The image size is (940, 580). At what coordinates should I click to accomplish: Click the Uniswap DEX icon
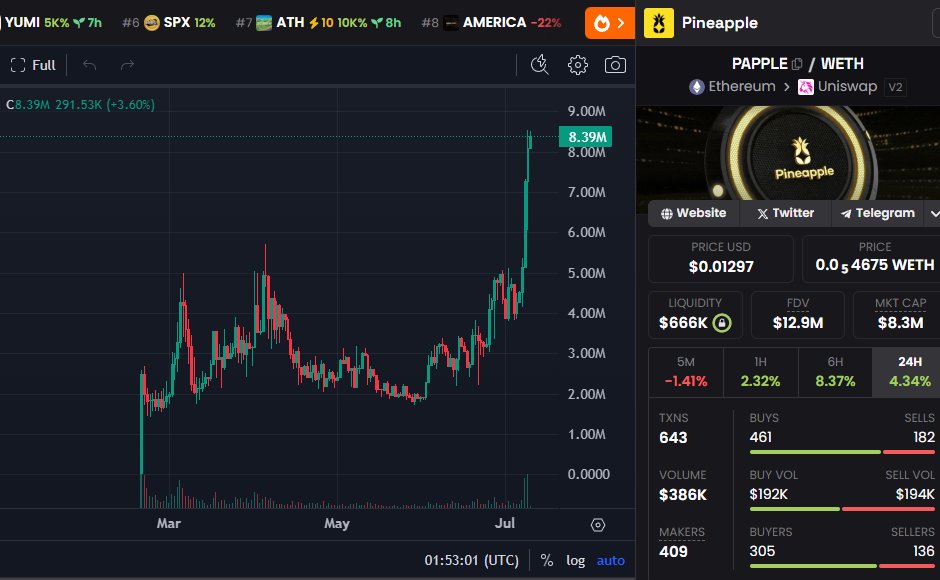(x=806, y=87)
